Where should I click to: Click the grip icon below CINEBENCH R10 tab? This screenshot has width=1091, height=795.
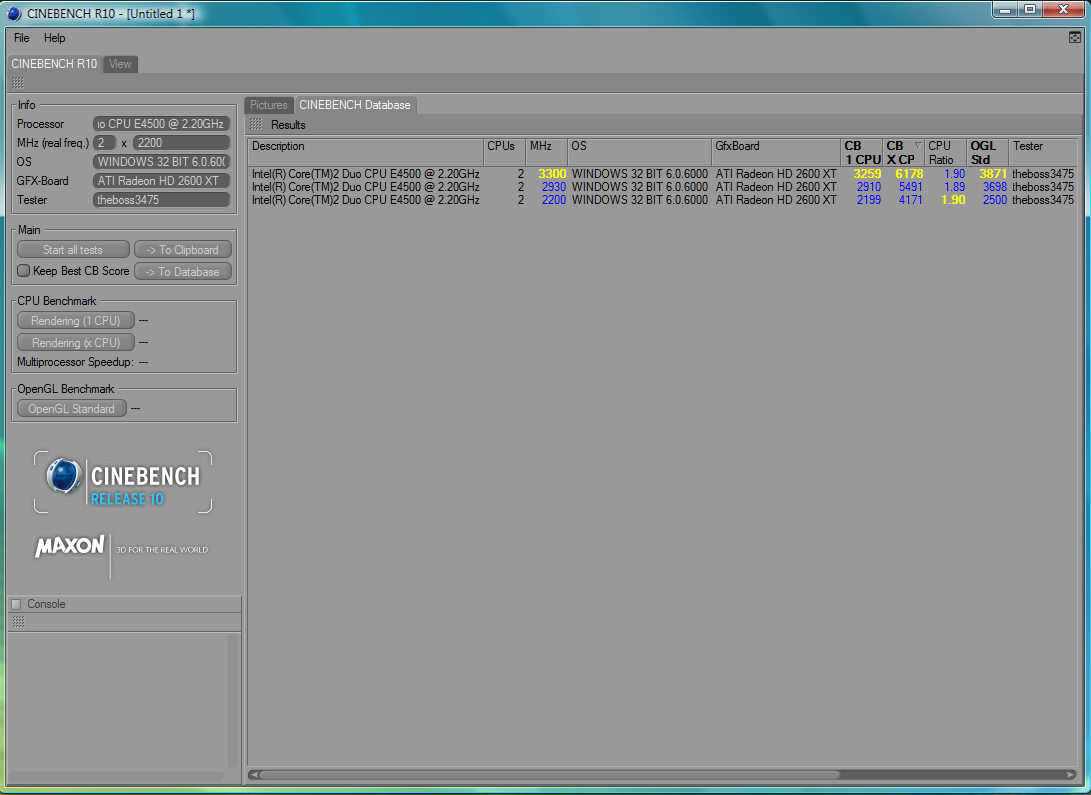pos(18,83)
